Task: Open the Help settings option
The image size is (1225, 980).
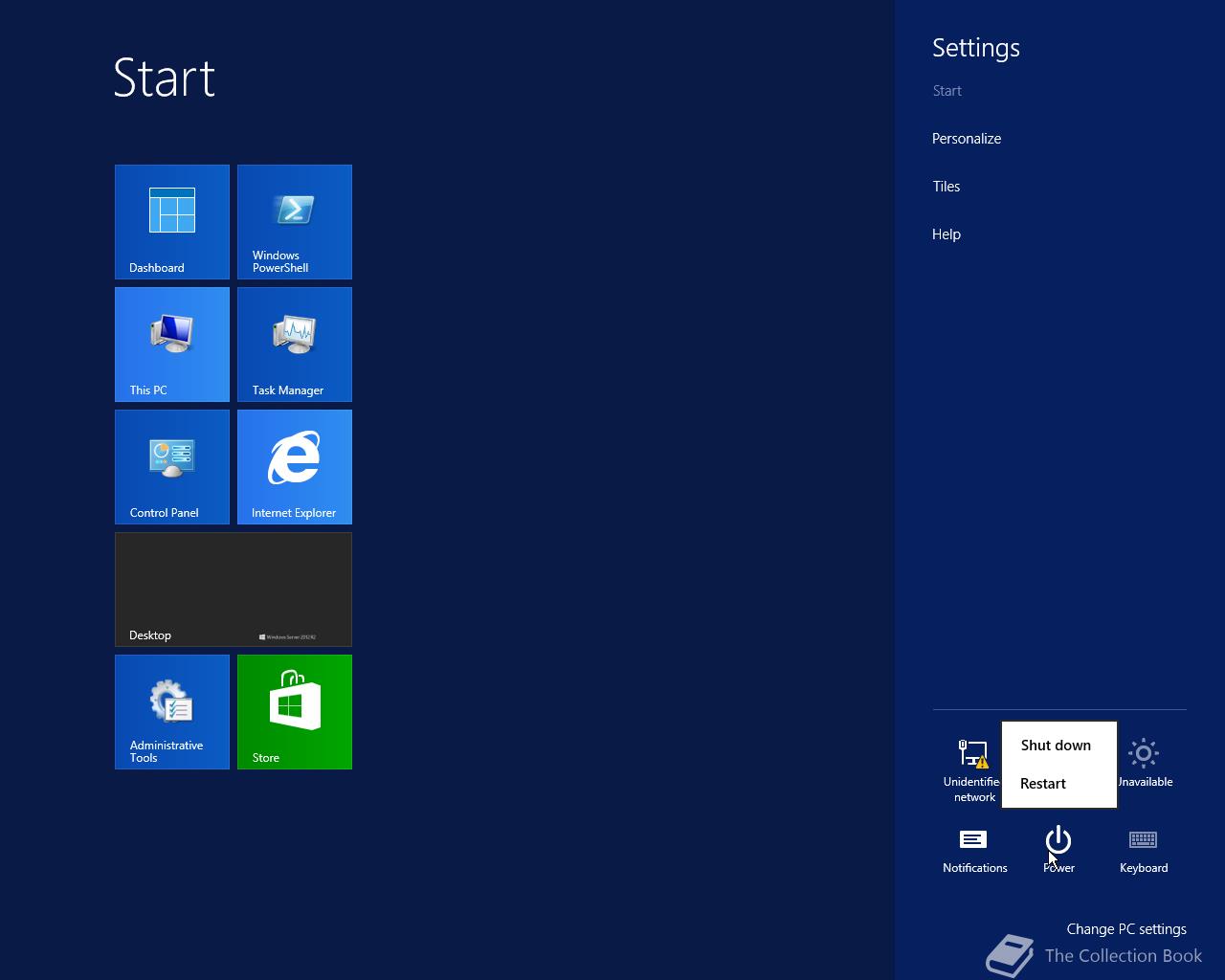Action: tap(947, 234)
